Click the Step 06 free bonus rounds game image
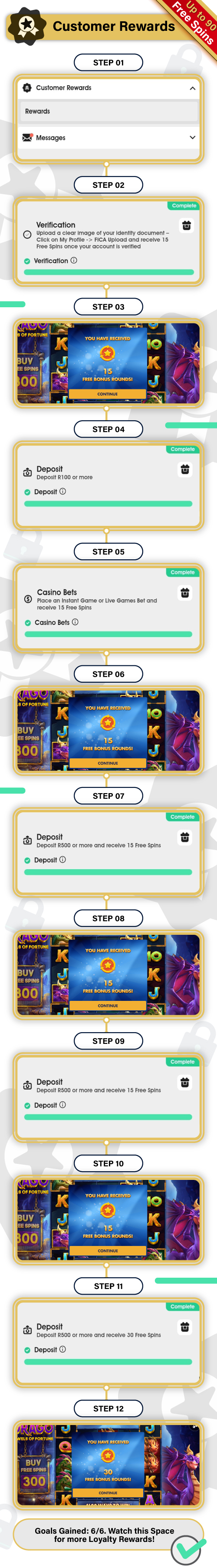This screenshot has width=217, height=1568. tap(108, 731)
